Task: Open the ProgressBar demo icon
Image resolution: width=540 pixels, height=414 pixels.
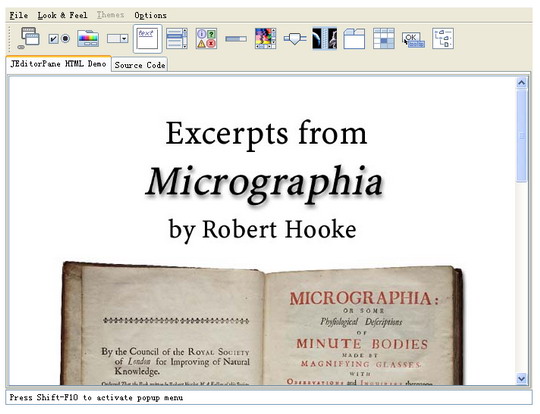Action: (236, 39)
